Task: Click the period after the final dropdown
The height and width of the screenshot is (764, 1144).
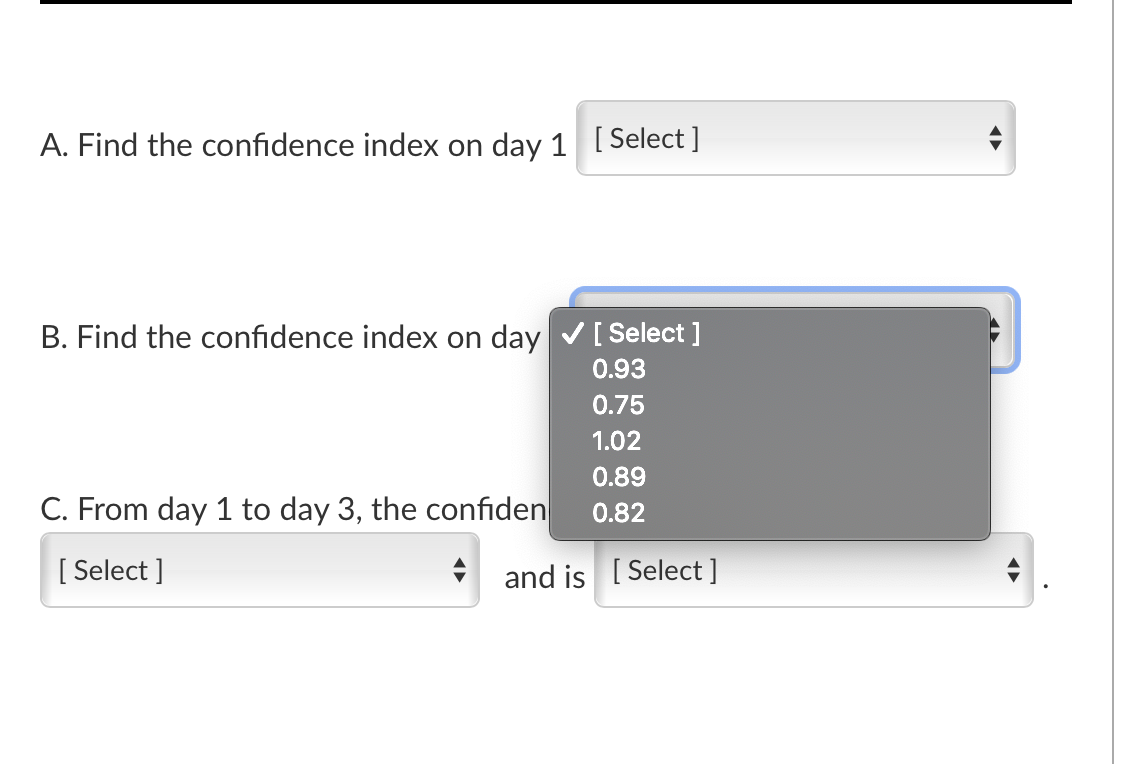Action: 1044,585
